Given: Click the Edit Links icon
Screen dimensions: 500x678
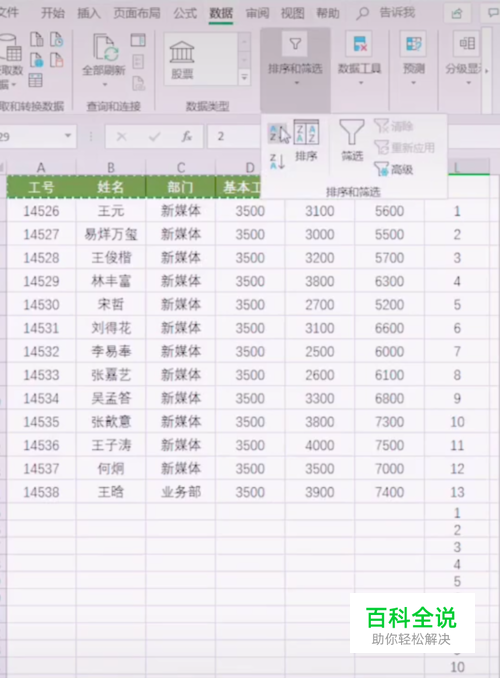Looking at the screenshot, I should pos(138,82).
